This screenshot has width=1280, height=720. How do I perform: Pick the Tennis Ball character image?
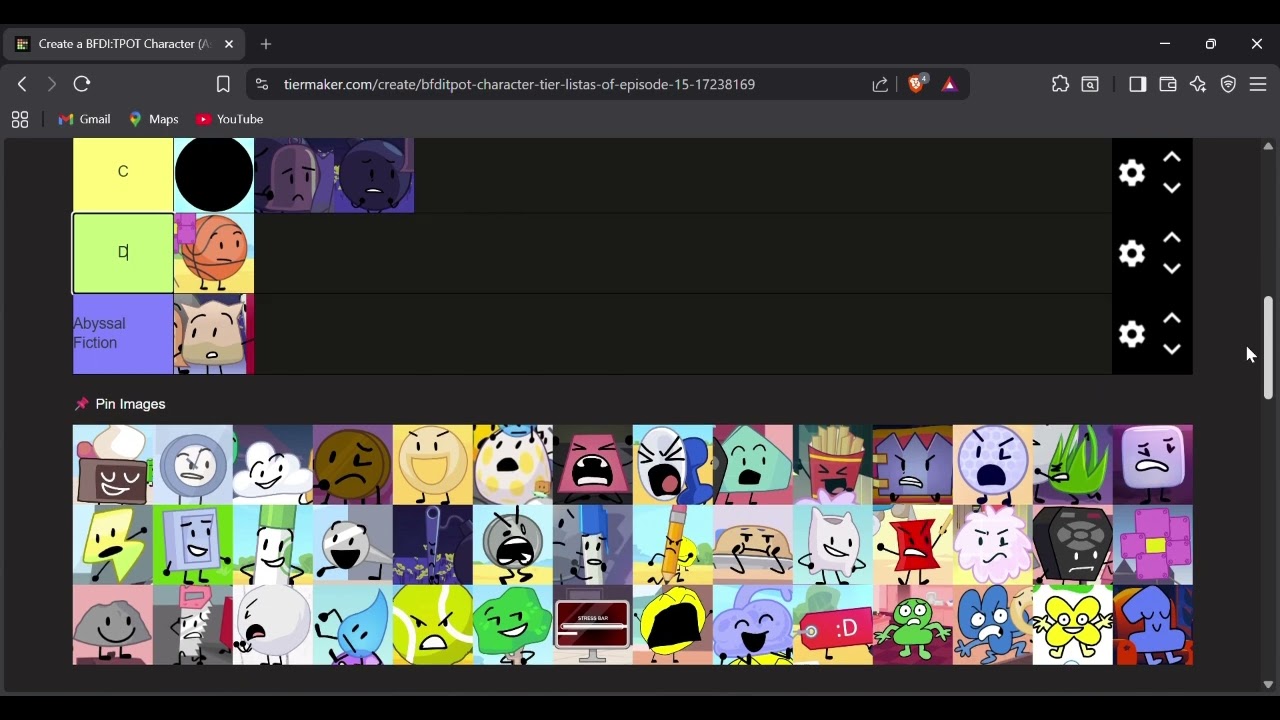tap(433, 625)
